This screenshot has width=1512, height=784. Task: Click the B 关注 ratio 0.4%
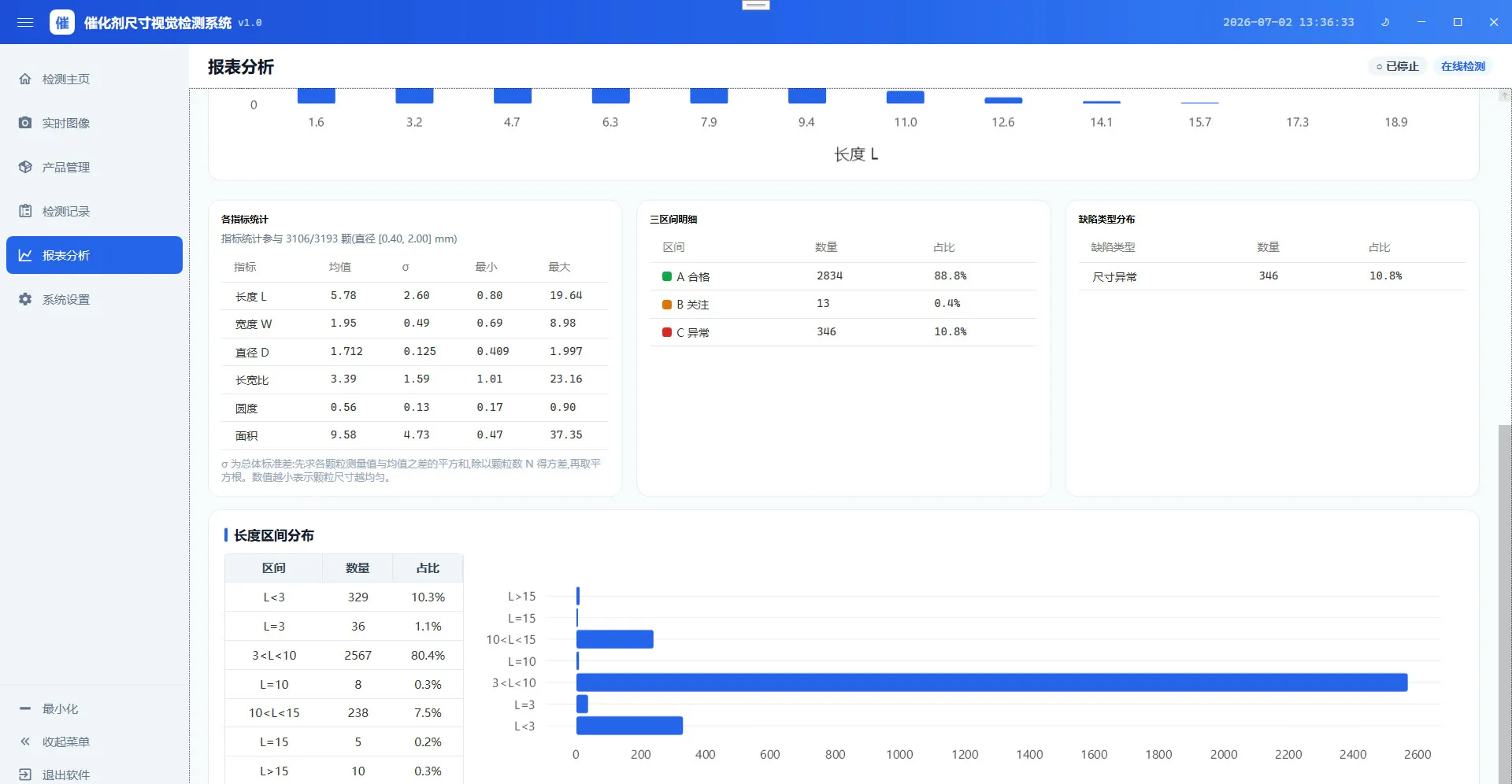(x=947, y=303)
